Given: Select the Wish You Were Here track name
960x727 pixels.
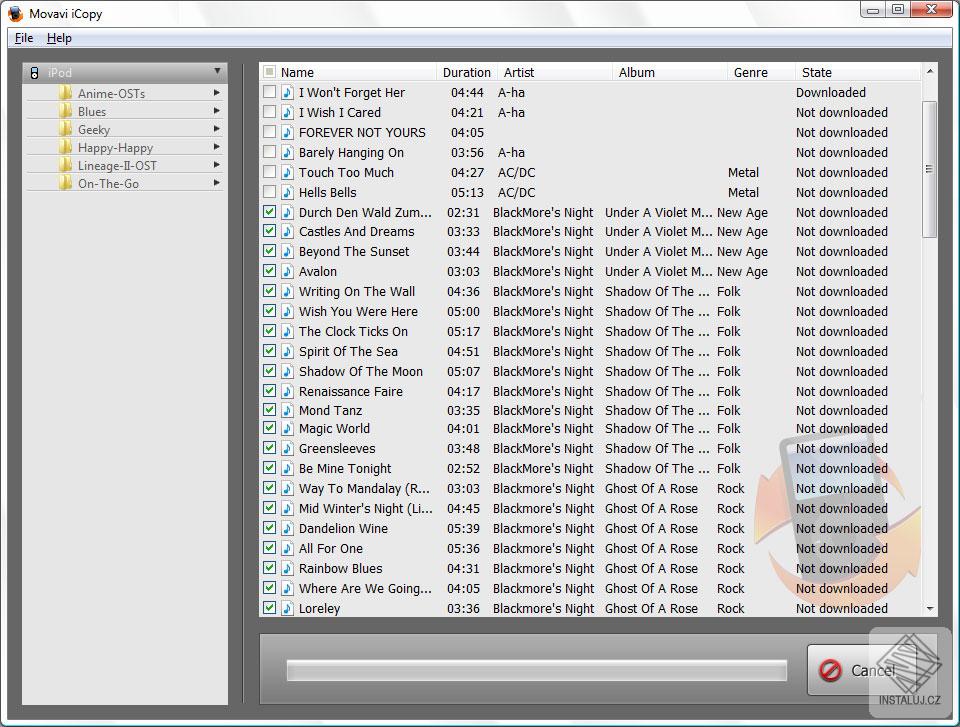Looking at the screenshot, I should [358, 312].
